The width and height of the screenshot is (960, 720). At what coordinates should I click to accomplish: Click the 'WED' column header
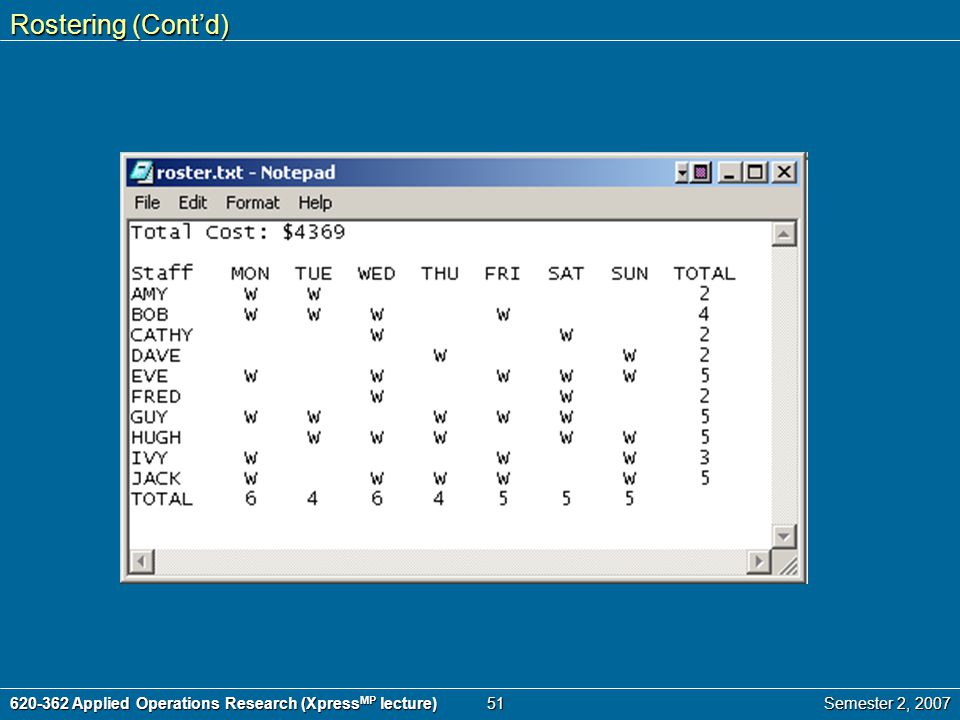(377, 274)
